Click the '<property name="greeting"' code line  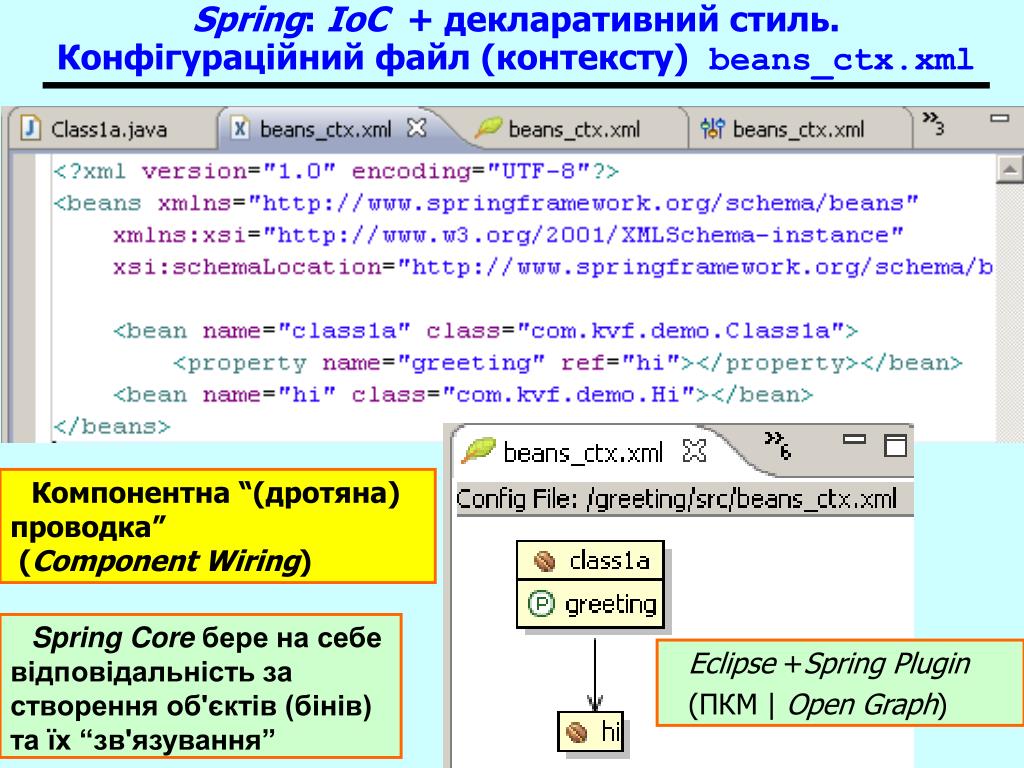coord(568,363)
